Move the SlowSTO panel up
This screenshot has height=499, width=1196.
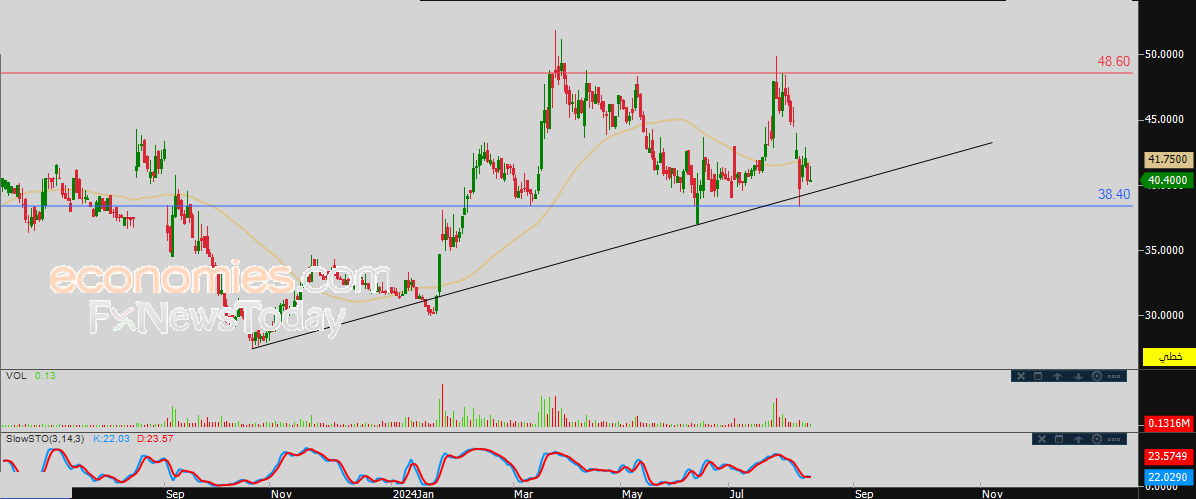click(x=1079, y=439)
